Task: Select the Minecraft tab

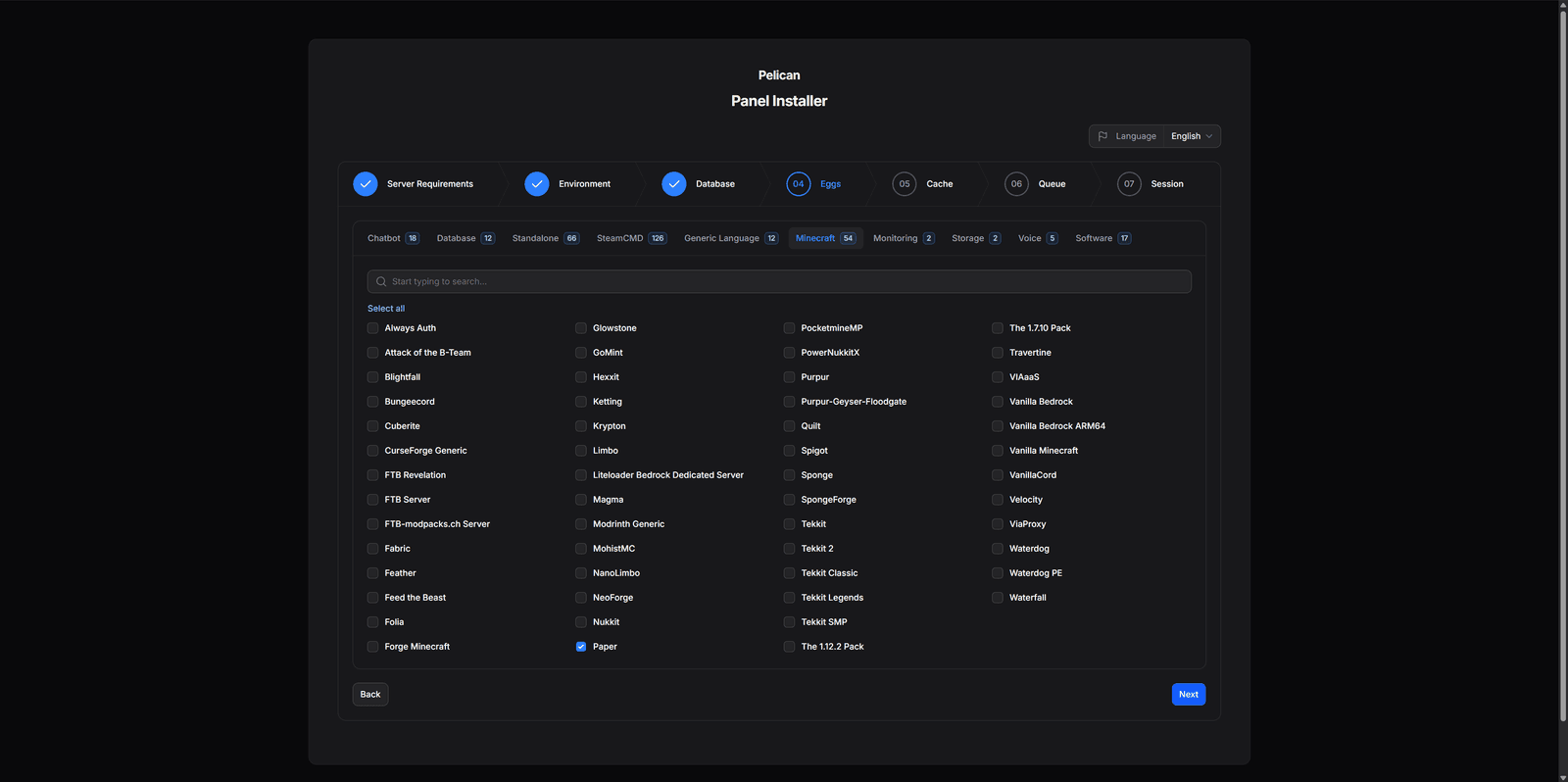Action: click(x=826, y=238)
